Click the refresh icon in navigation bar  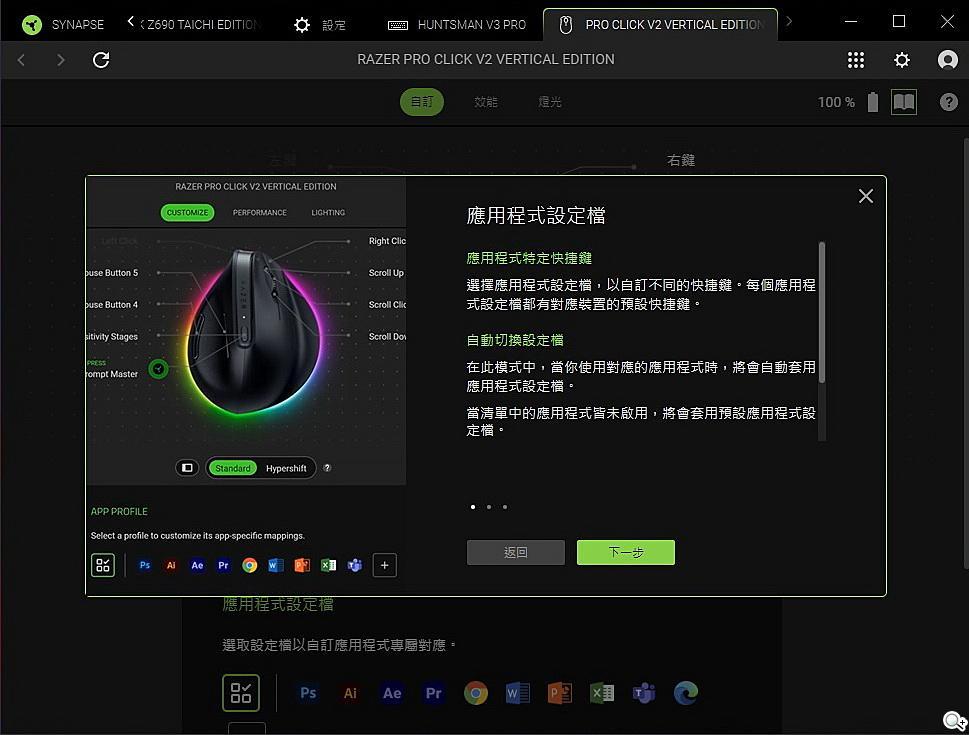click(101, 60)
